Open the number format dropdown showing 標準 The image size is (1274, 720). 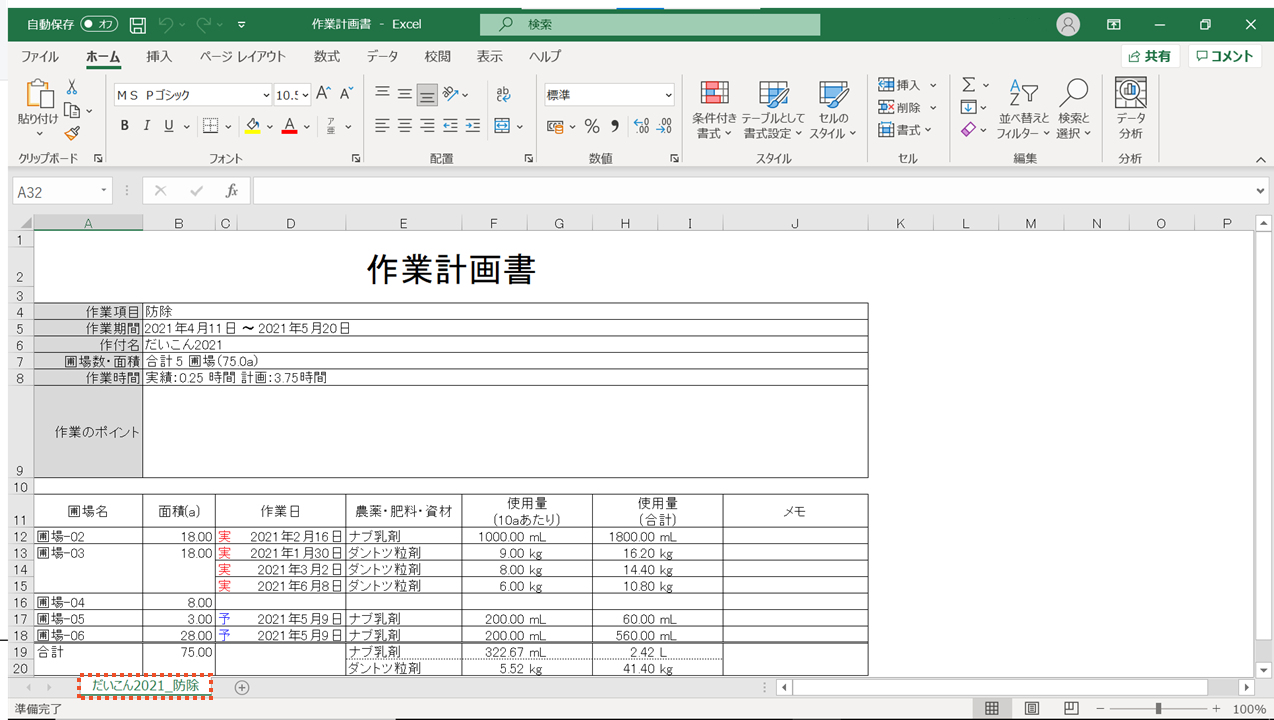coord(668,95)
